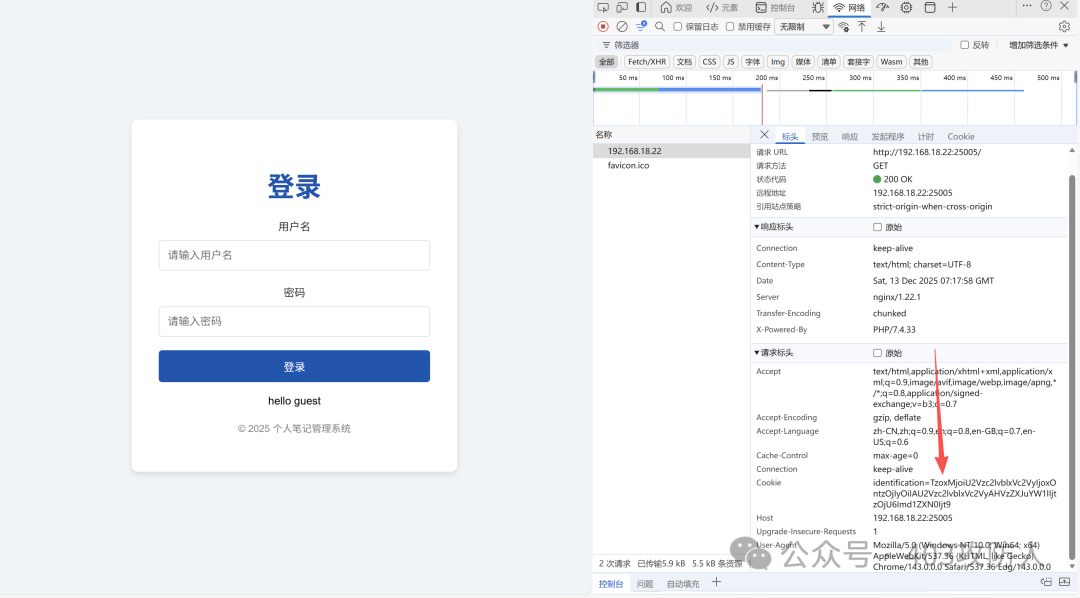1080x598 pixels.
Task: Stop recording network log red button
Action: (603, 26)
